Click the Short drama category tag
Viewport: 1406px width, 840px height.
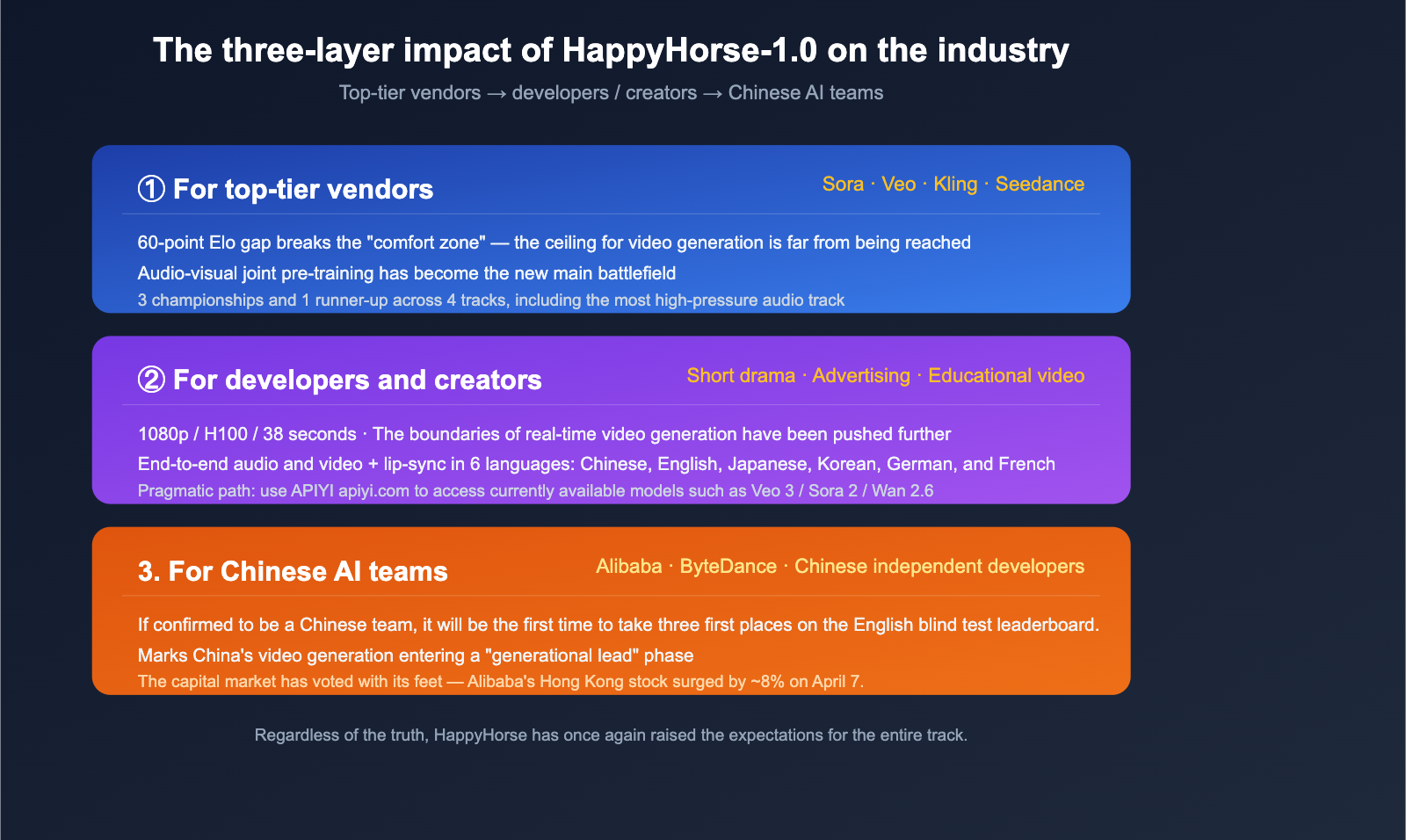pos(743,375)
